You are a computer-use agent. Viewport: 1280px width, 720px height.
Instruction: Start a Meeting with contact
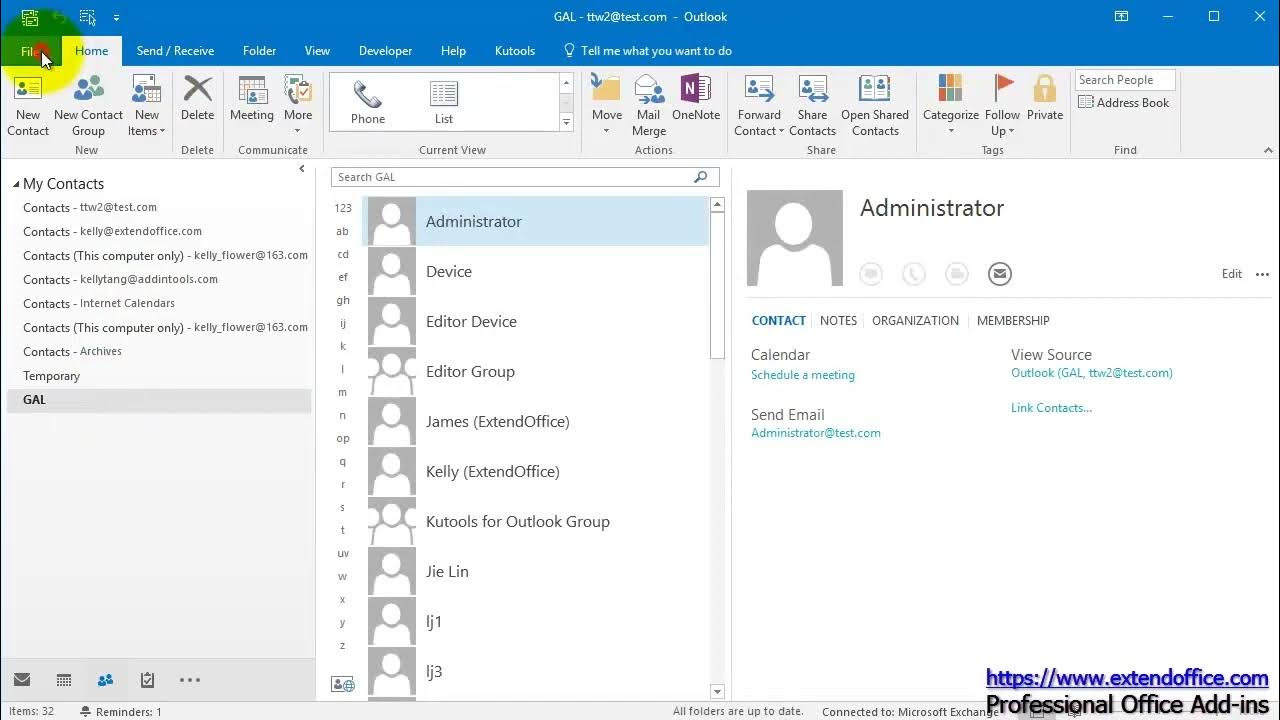pyautogui.click(x=252, y=98)
